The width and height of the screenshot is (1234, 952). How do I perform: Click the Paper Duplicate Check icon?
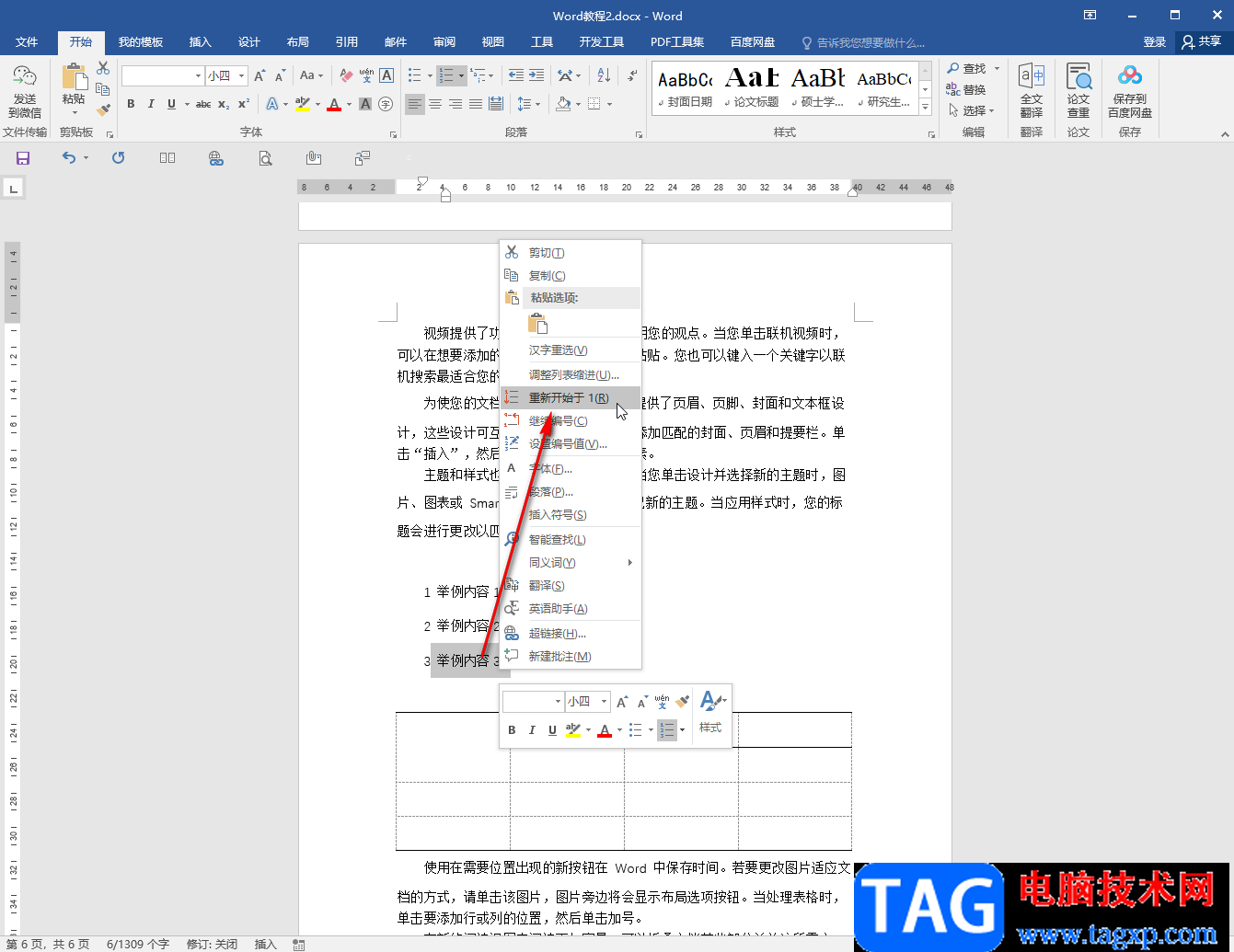point(1078,90)
